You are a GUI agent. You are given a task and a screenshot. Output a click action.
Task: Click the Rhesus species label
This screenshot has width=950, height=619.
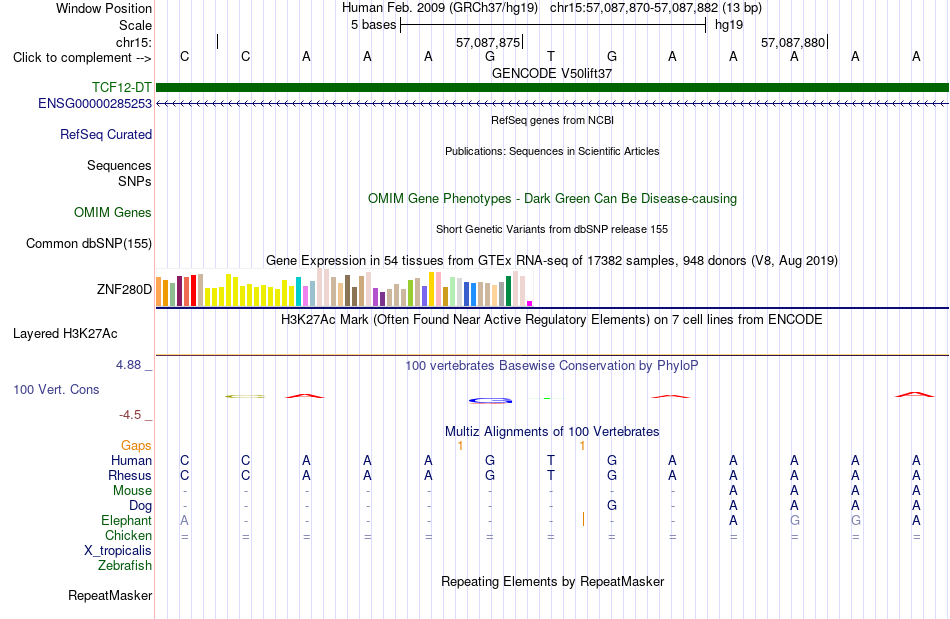point(130,475)
